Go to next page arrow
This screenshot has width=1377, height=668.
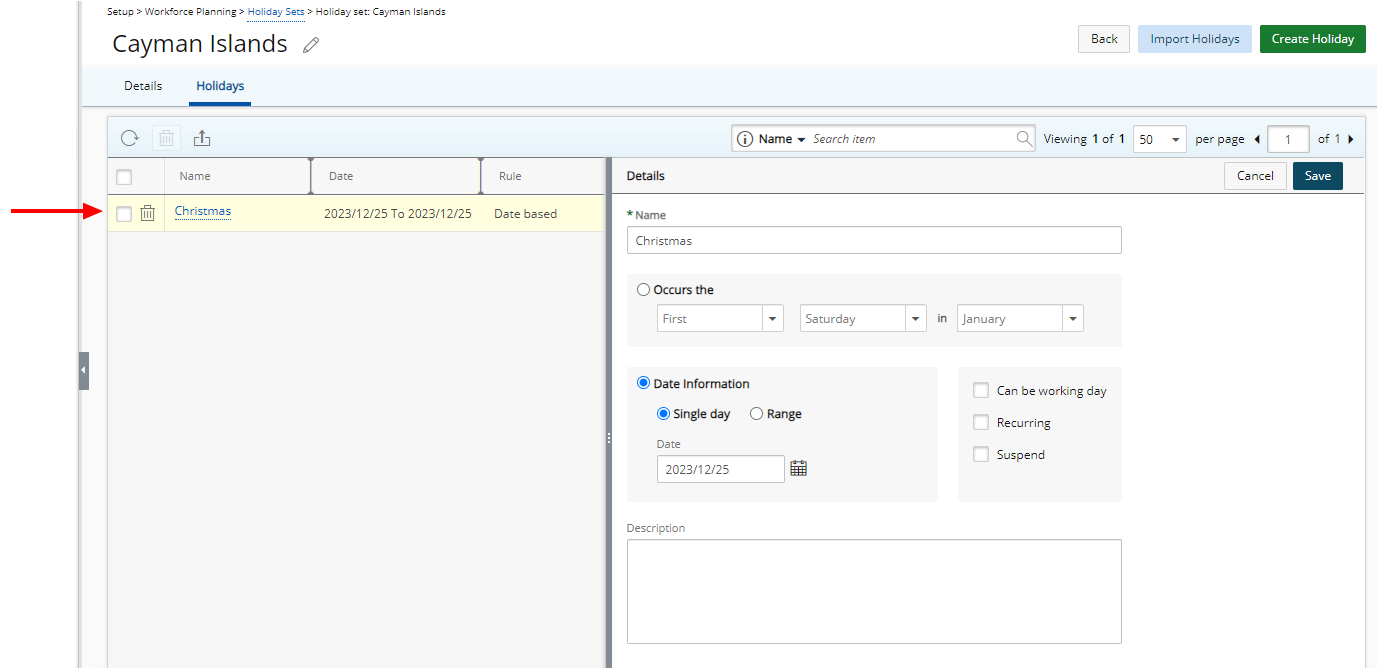(x=1351, y=139)
